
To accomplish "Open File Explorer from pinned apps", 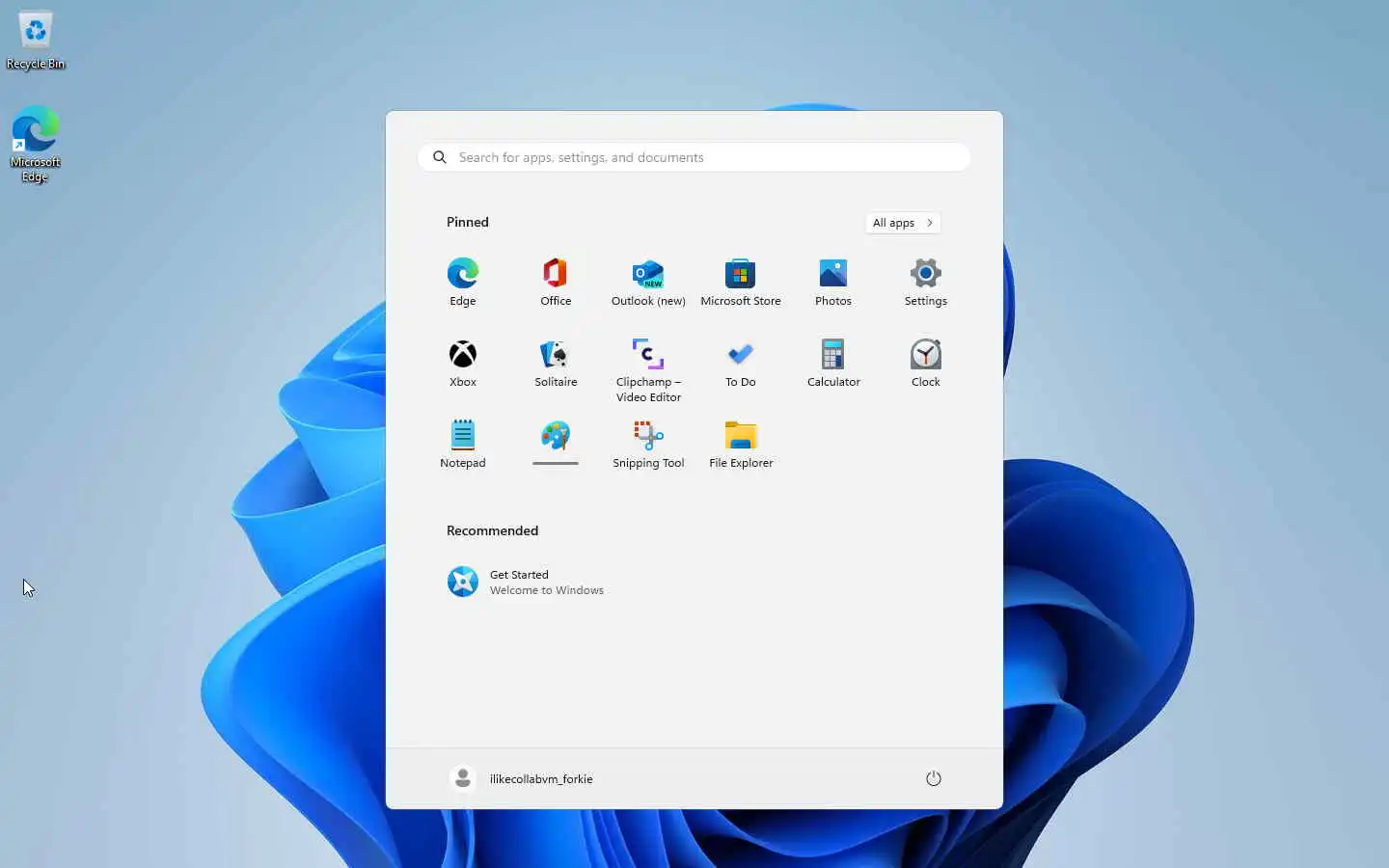I will click(x=741, y=444).
